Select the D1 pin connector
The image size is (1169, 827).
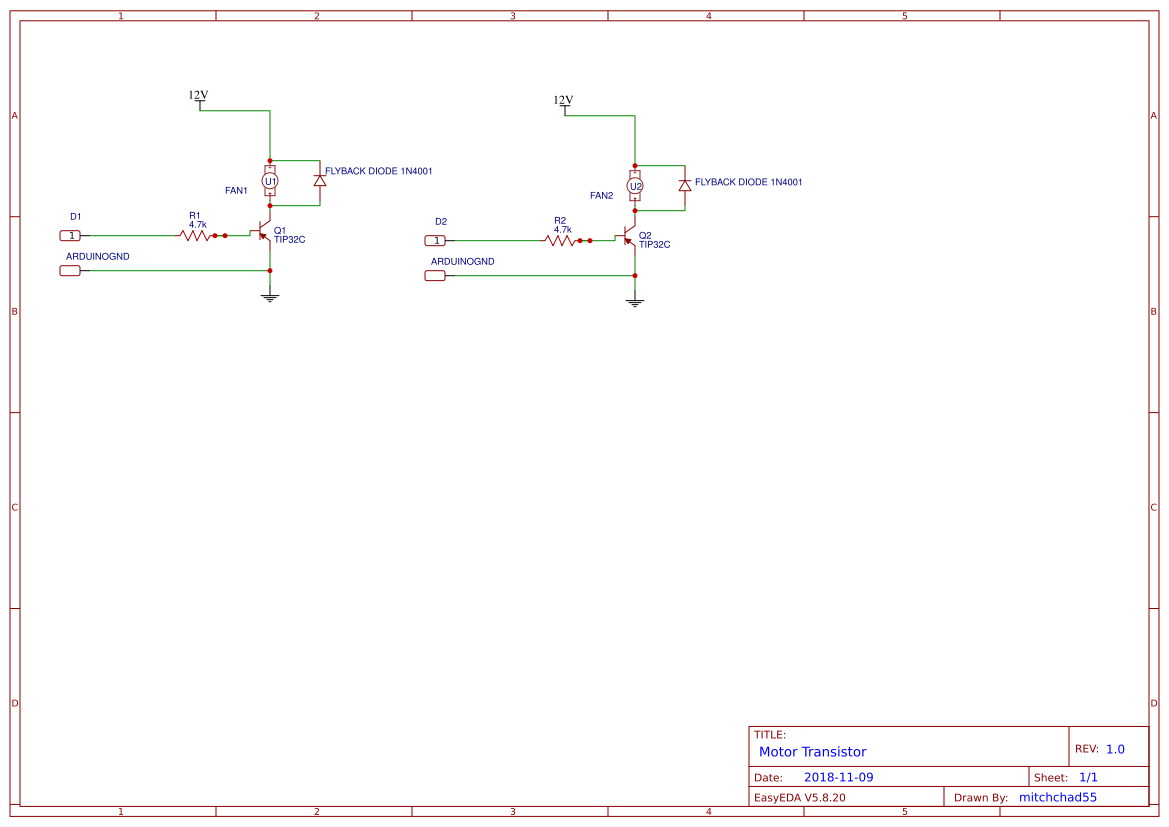click(70, 235)
